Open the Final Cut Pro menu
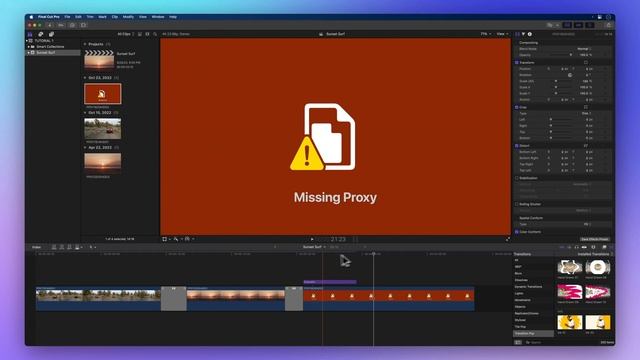Image resolution: width=640 pixels, height=360 pixels. (49, 17)
